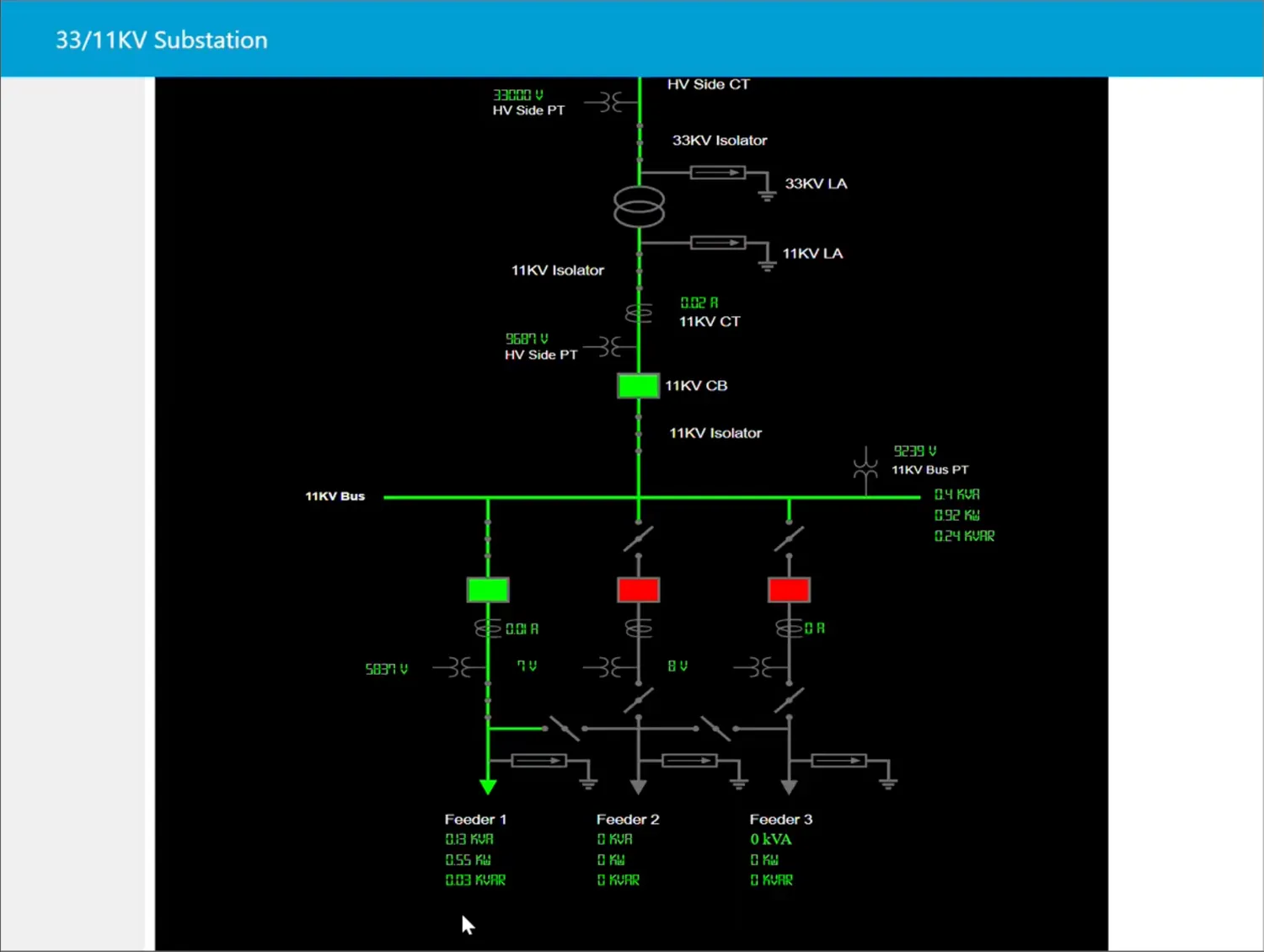
Task: Click the 33KV LA label
Action: click(816, 184)
